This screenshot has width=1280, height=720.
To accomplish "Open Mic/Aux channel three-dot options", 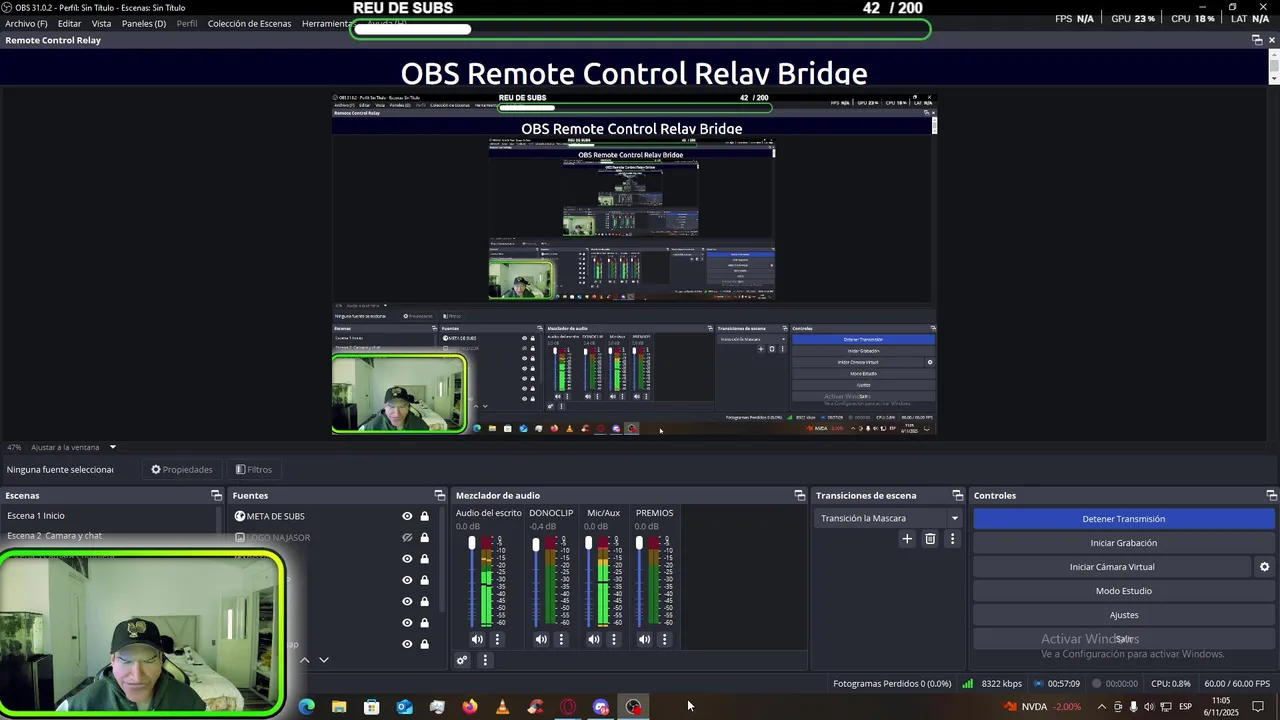I will click(x=614, y=639).
